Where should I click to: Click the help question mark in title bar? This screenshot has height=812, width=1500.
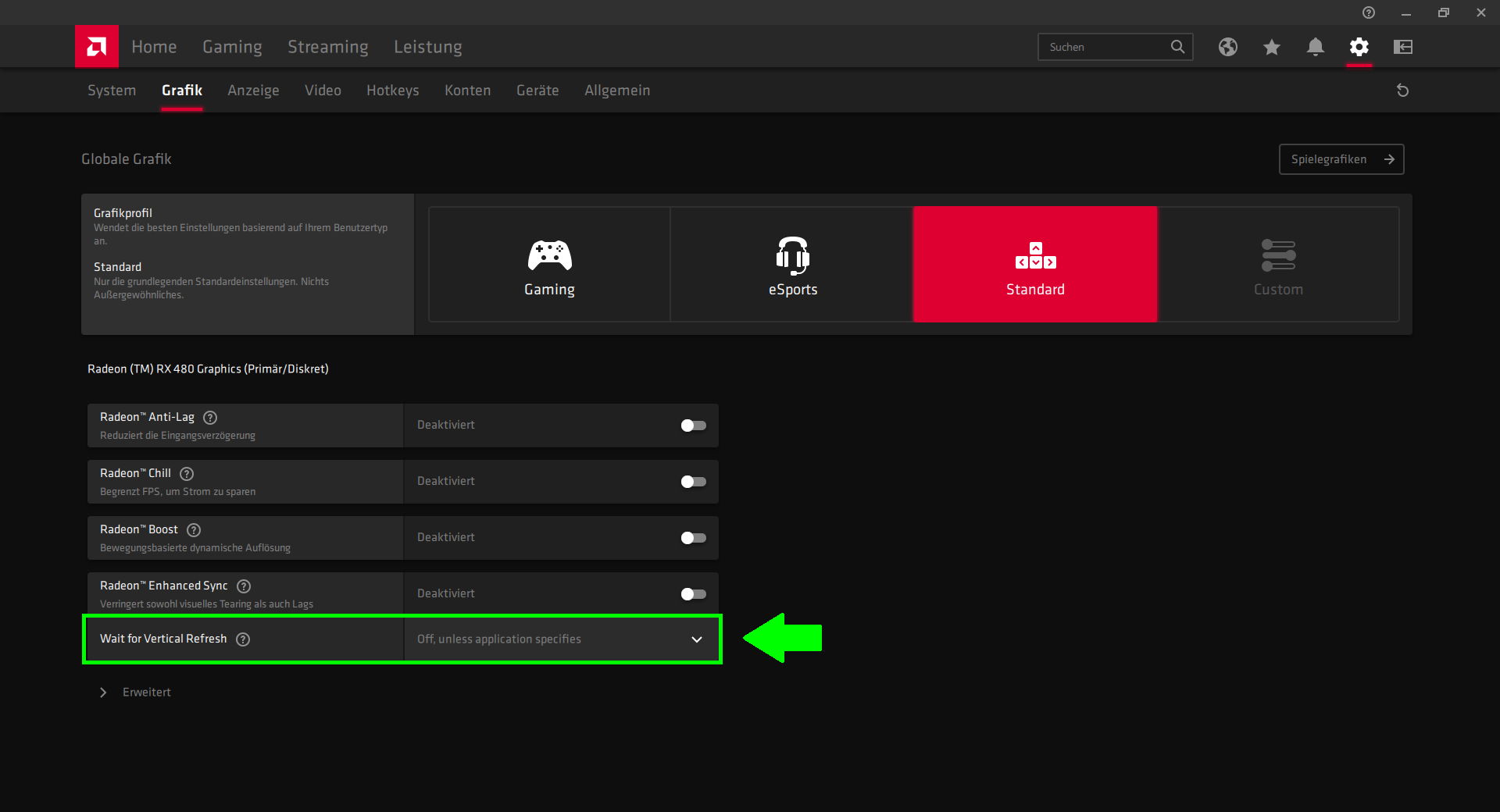click(1369, 12)
